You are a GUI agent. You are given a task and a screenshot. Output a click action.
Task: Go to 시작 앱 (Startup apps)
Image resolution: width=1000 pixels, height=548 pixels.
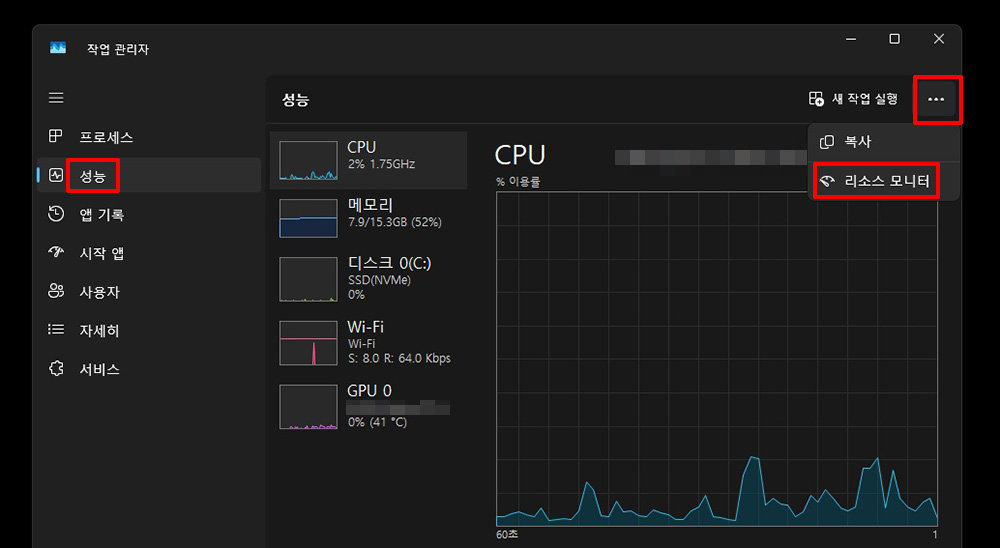tap(101, 253)
